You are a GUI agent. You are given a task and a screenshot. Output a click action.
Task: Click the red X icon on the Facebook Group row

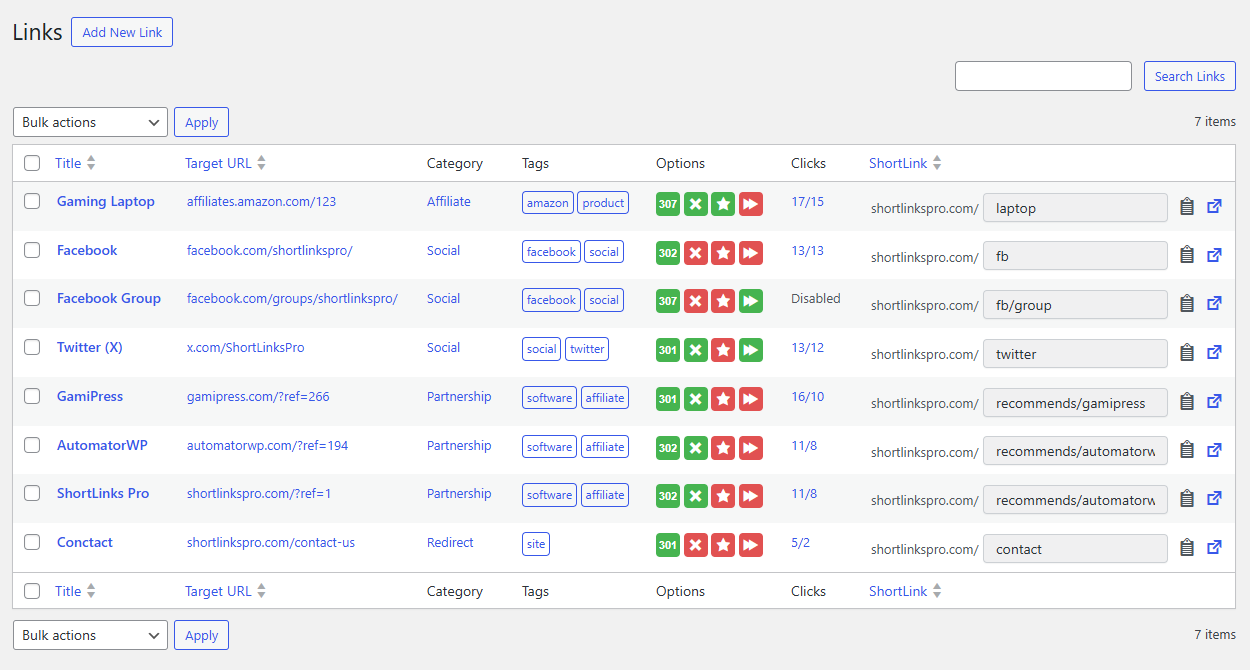coord(695,300)
